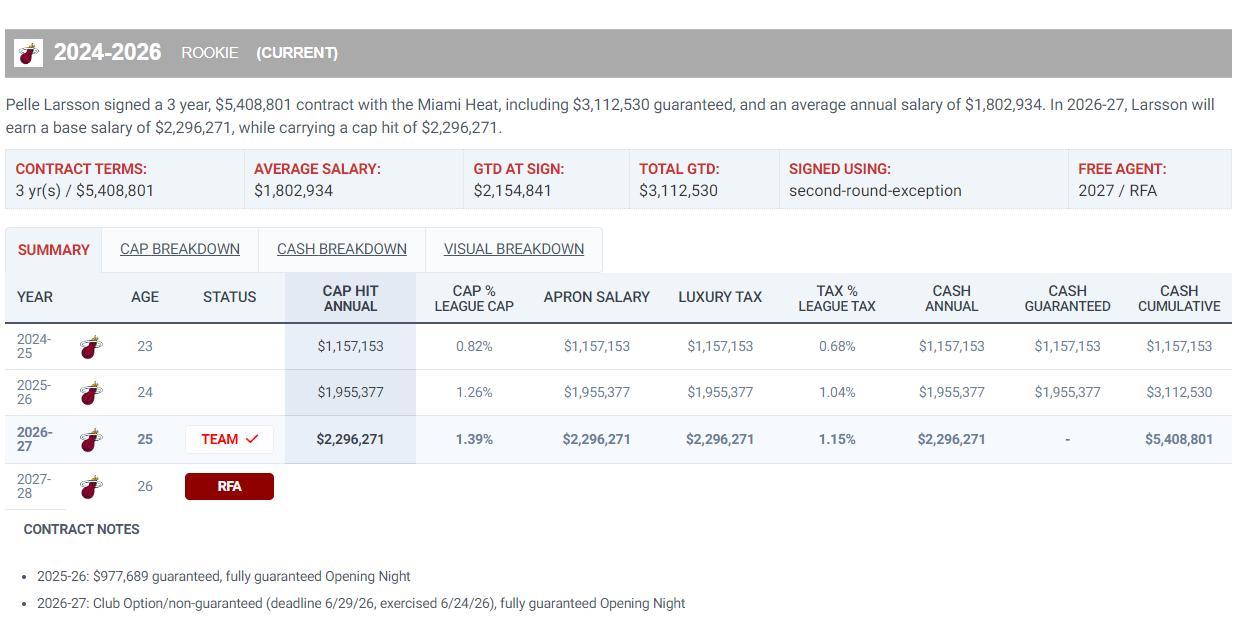Select the red RFA status badge

point(229,486)
